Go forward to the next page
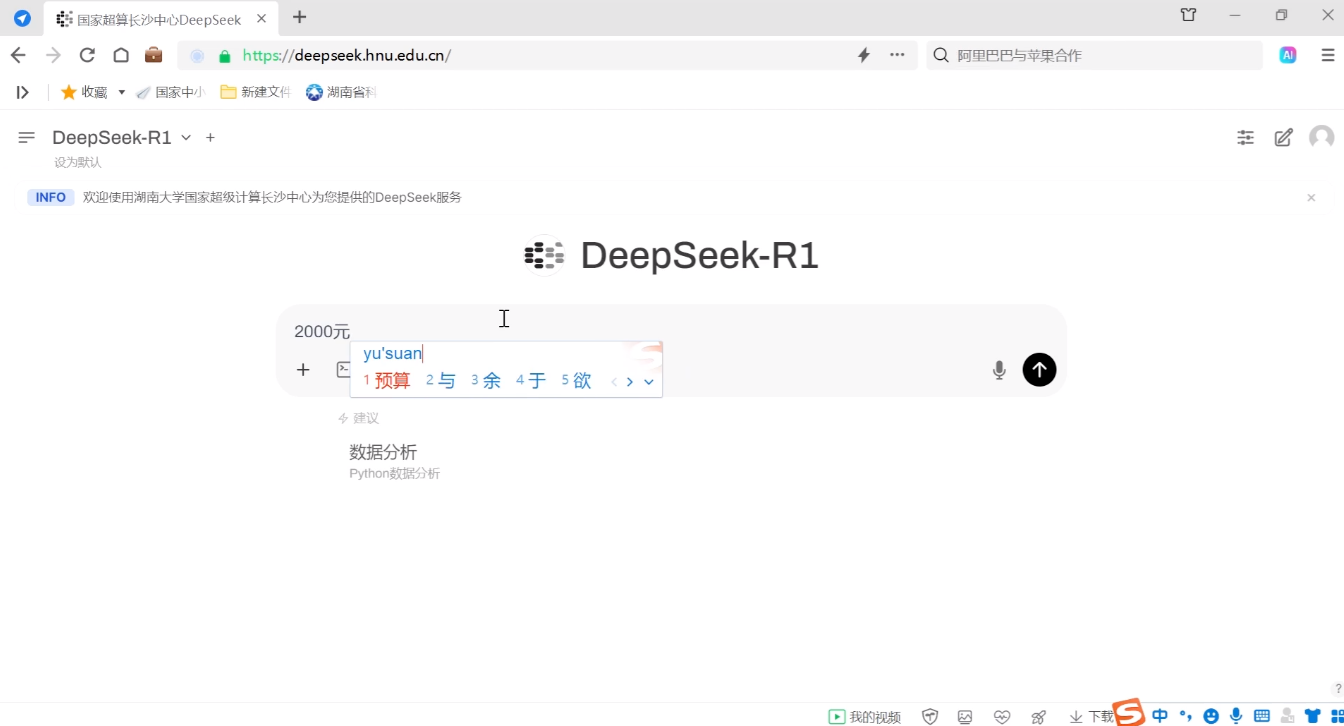The height and width of the screenshot is (726, 1344). [x=53, y=55]
